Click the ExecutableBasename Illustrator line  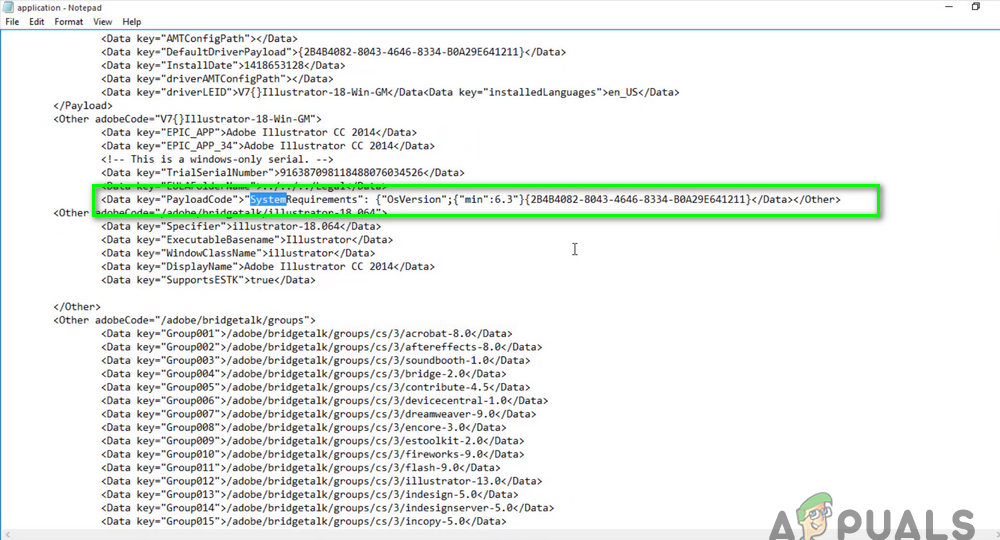point(247,240)
